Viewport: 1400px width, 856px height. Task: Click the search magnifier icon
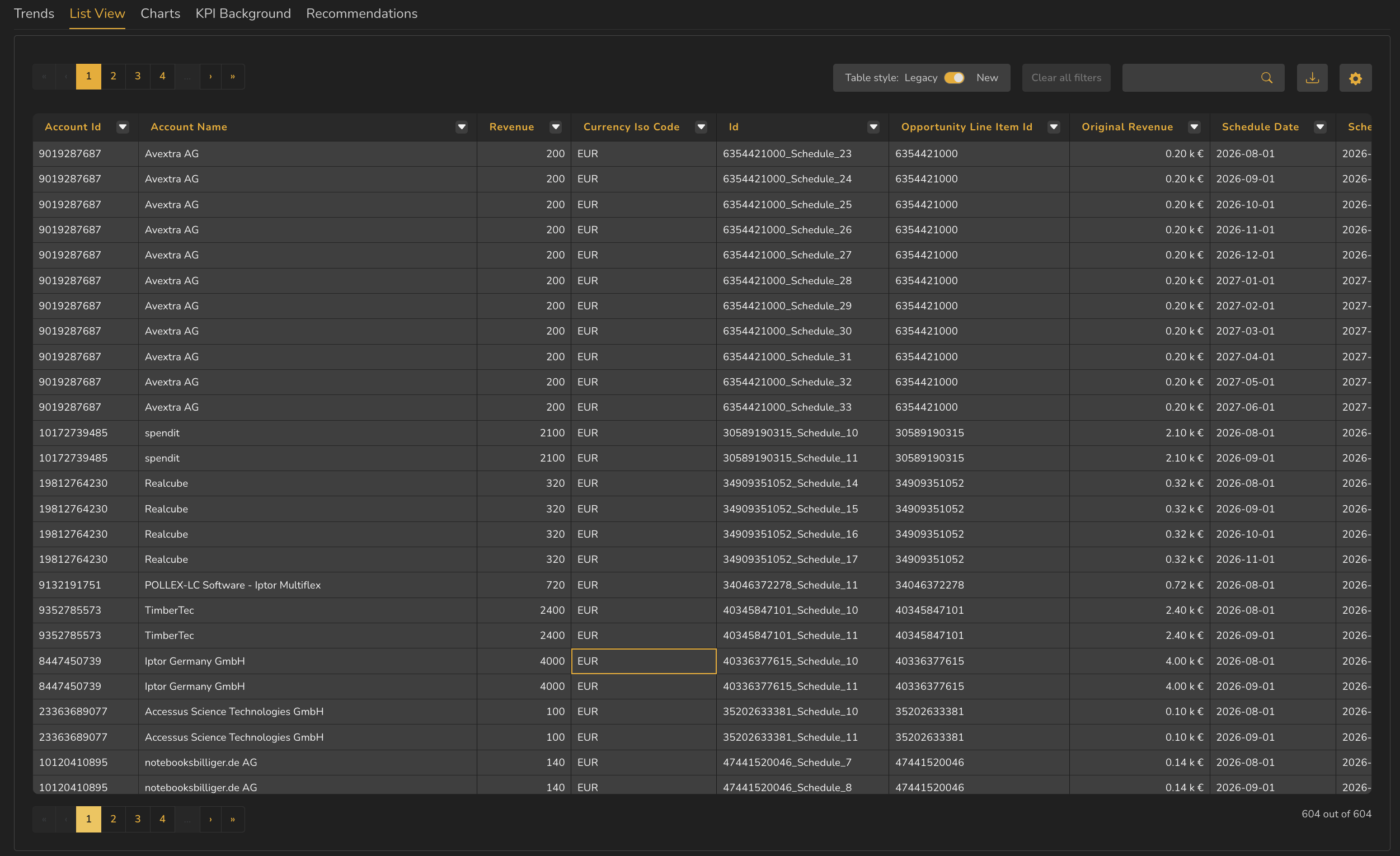1266,78
